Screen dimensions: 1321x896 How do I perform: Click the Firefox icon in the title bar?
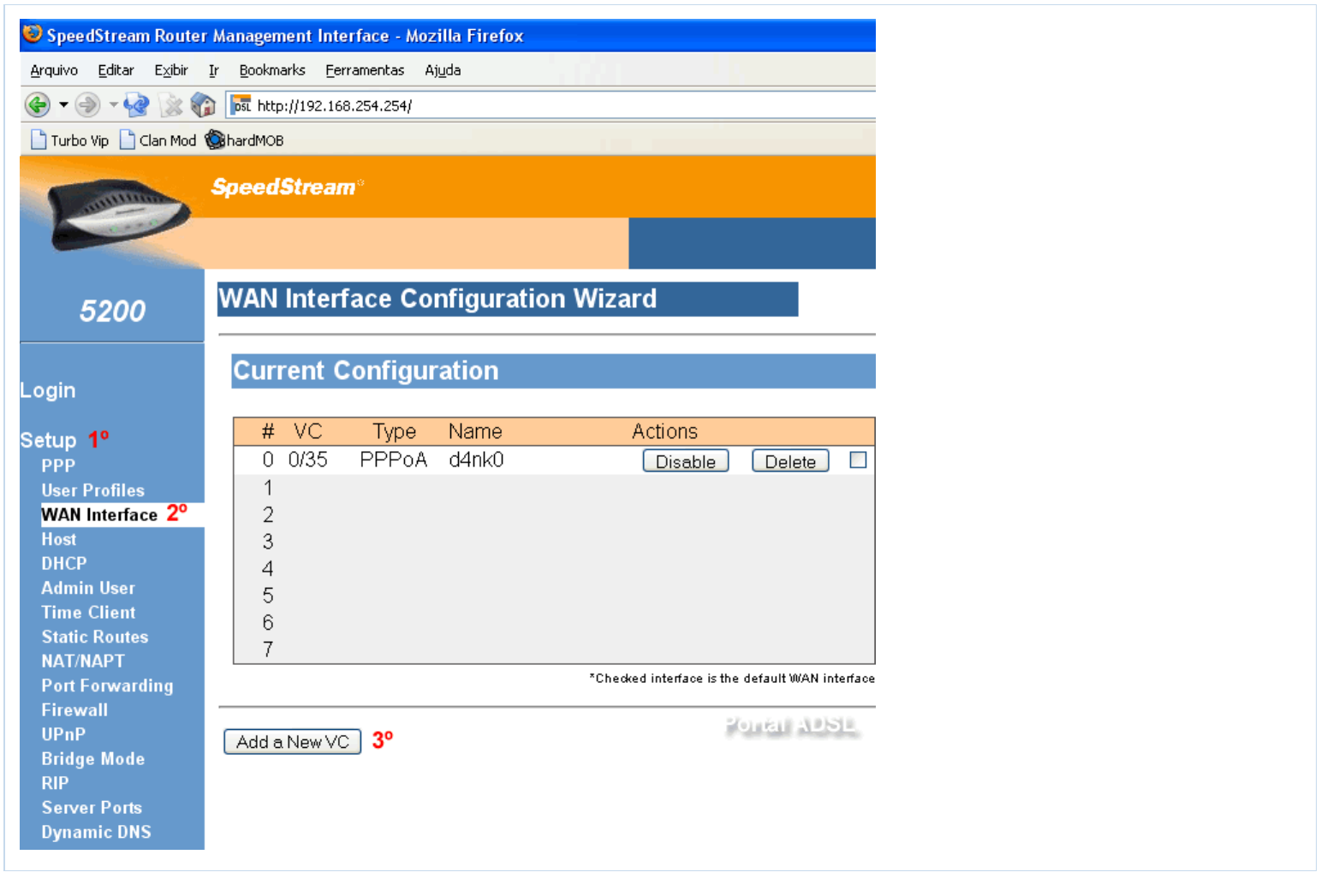coord(33,34)
